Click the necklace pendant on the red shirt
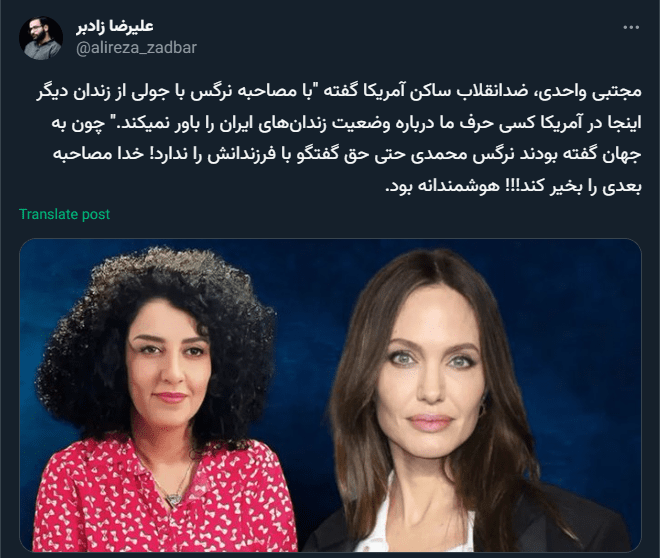660x558 pixels. (x=172, y=500)
